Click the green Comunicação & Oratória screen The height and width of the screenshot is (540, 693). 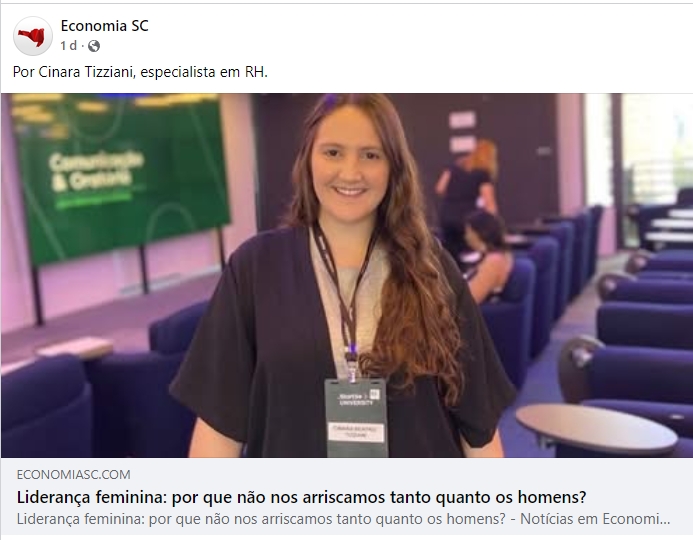[122, 179]
